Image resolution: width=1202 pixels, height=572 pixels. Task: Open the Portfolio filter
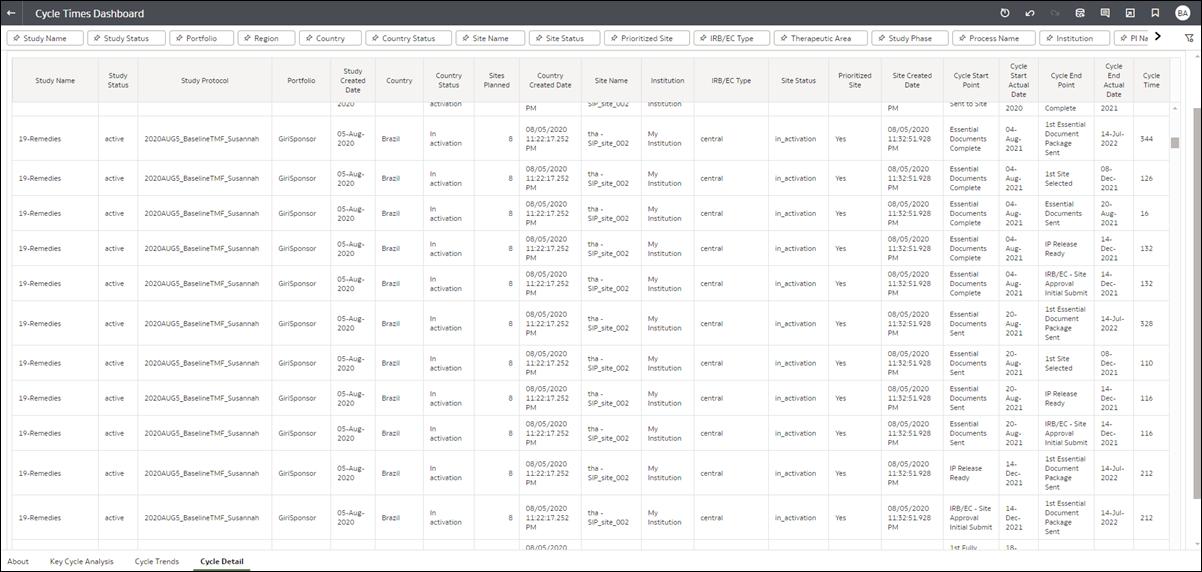(201, 38)
